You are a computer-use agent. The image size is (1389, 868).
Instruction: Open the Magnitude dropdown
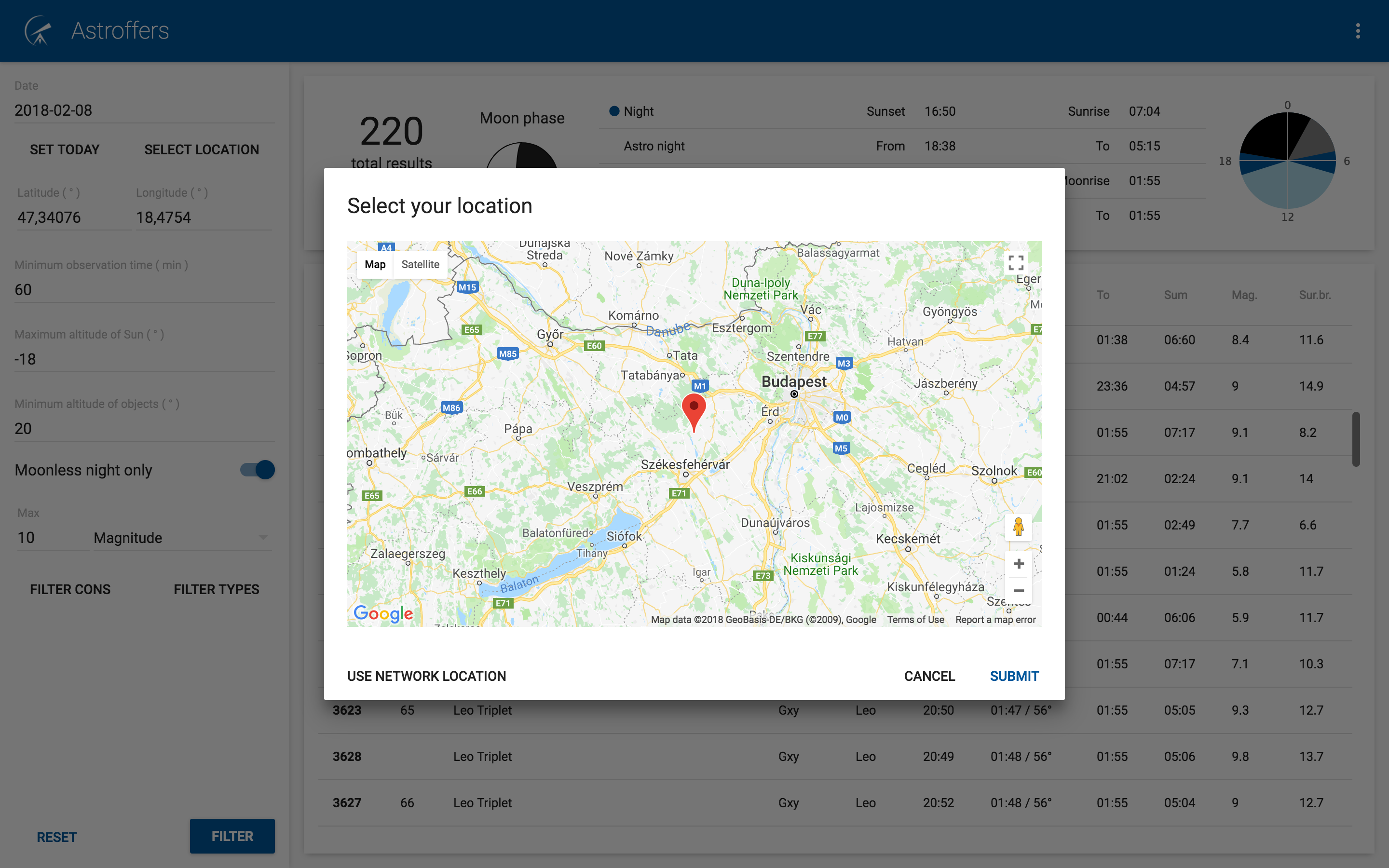182,538
